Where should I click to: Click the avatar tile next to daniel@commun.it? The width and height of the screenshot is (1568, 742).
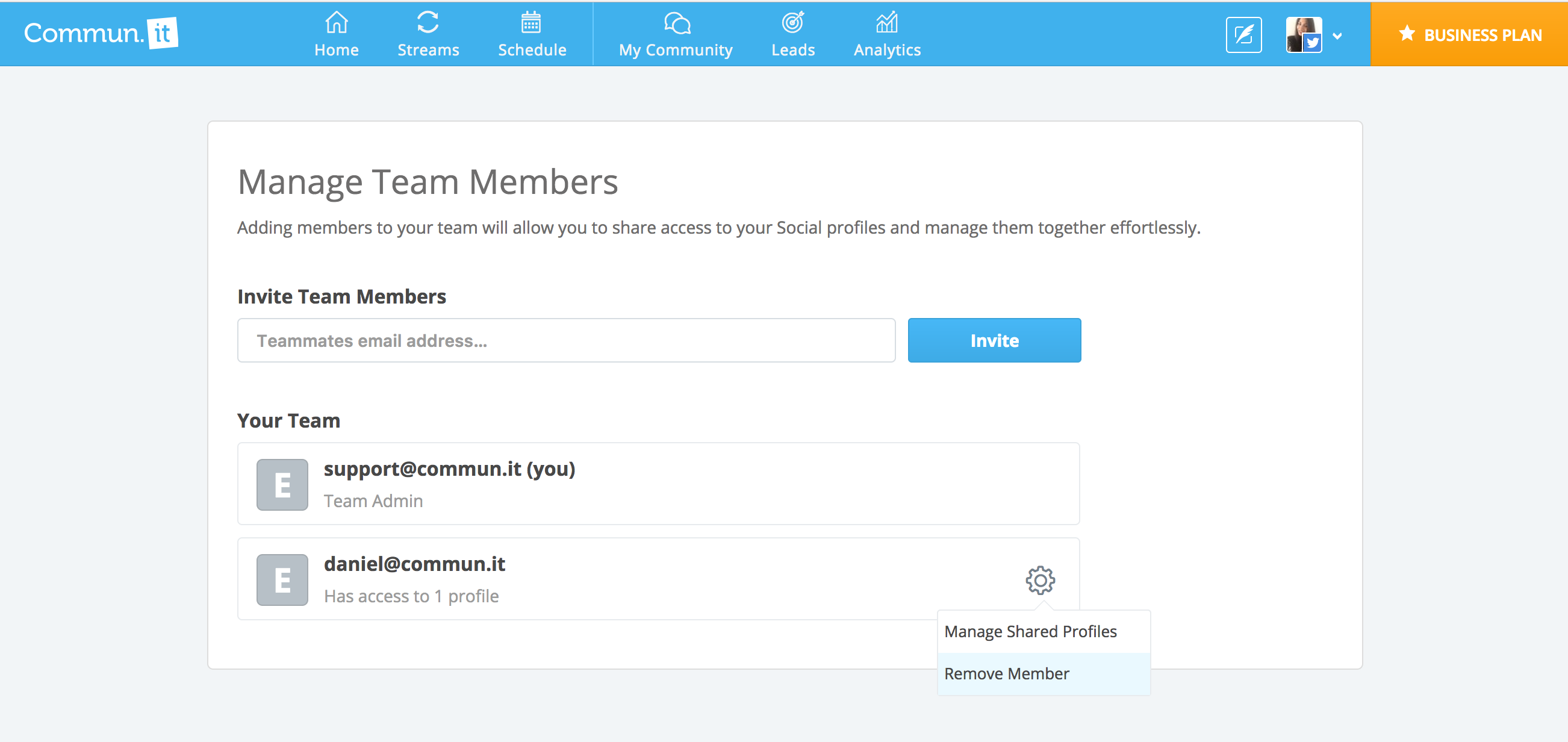(x=282, y=579)
